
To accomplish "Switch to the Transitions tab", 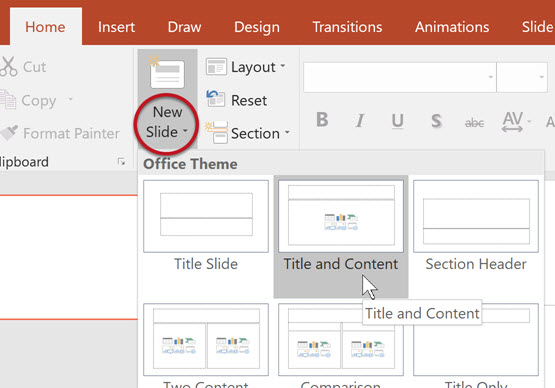I will coord(347,27).
